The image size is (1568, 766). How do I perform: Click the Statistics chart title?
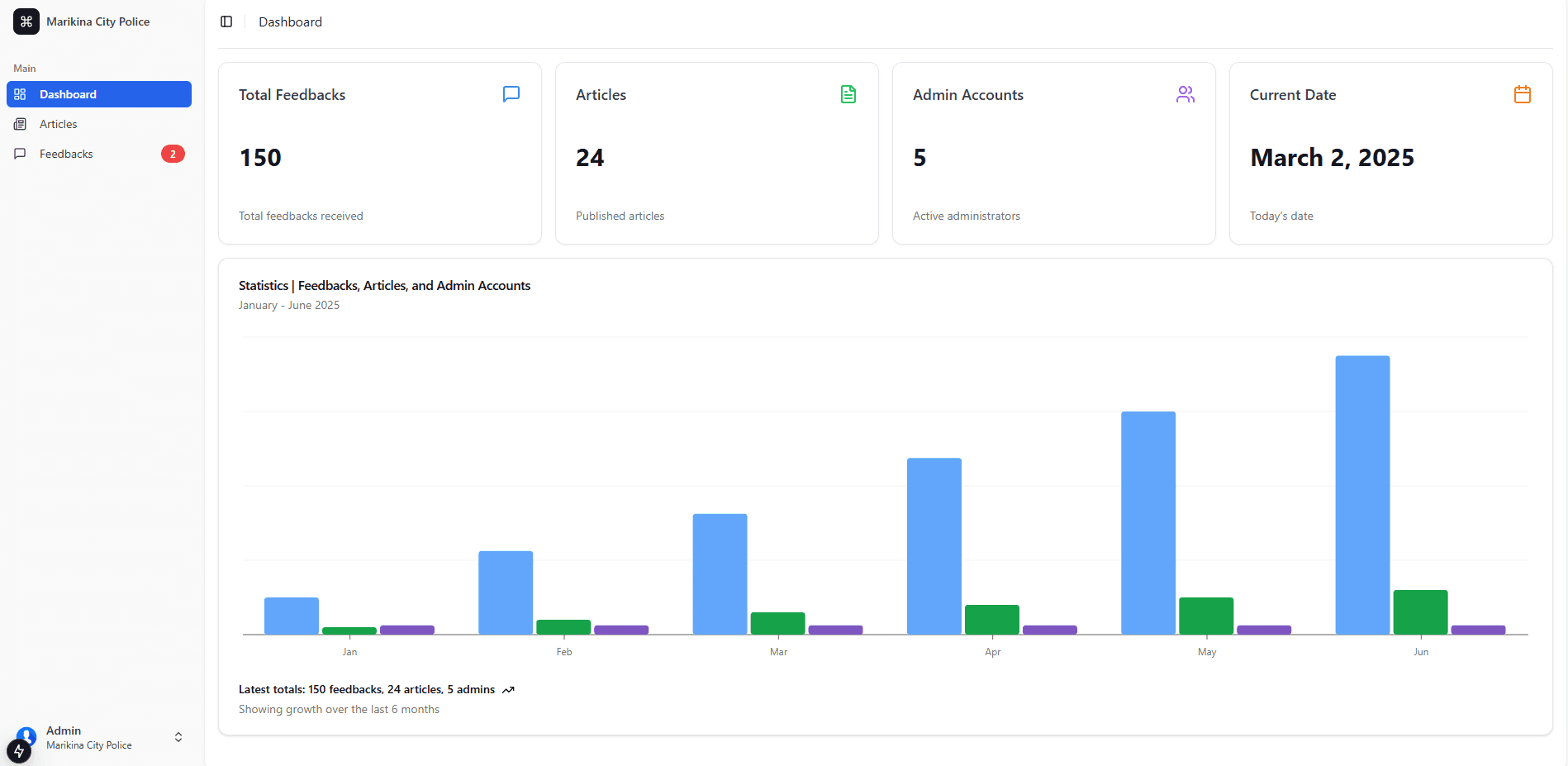[384, 285]
